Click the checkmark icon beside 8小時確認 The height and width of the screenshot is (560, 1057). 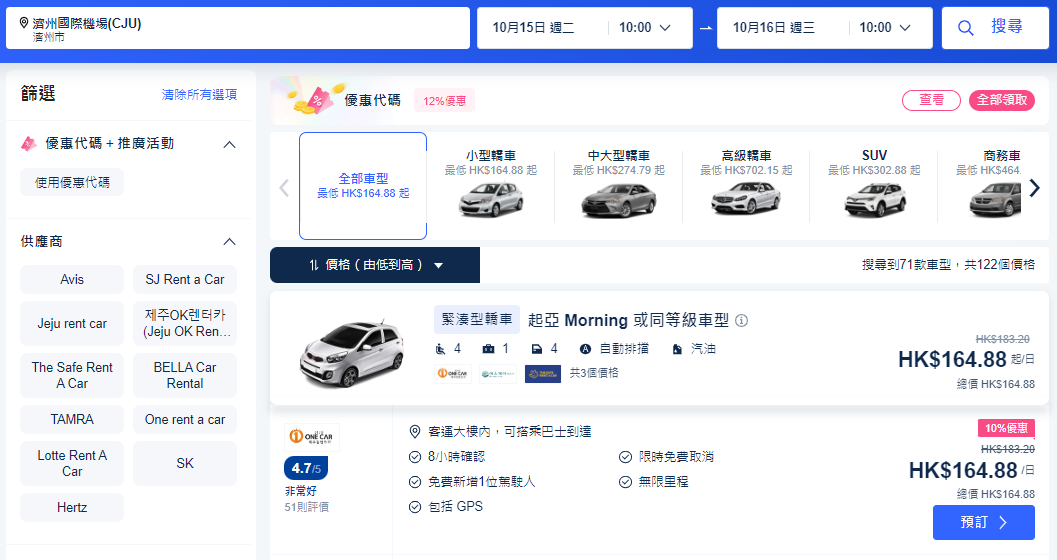click(415, 457)
